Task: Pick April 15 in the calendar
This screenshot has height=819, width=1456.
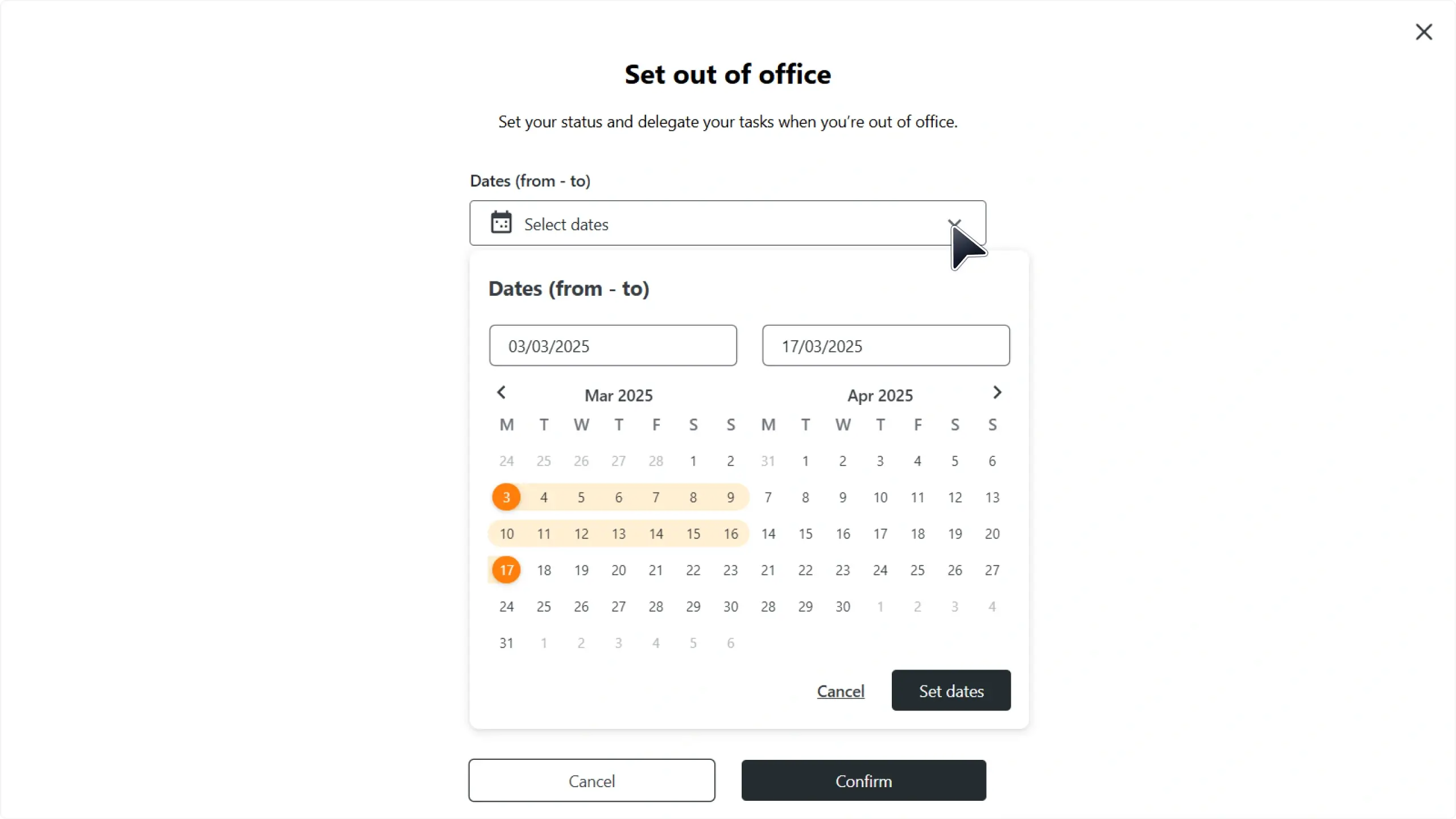Action: (805, 533)
